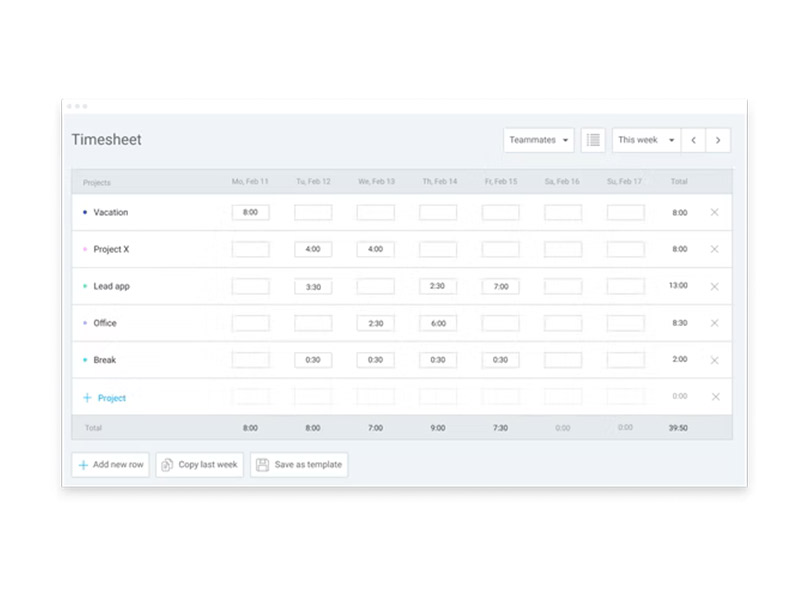
Task: Click the Thursday 9:00 daily total
Action: point(438,428)
